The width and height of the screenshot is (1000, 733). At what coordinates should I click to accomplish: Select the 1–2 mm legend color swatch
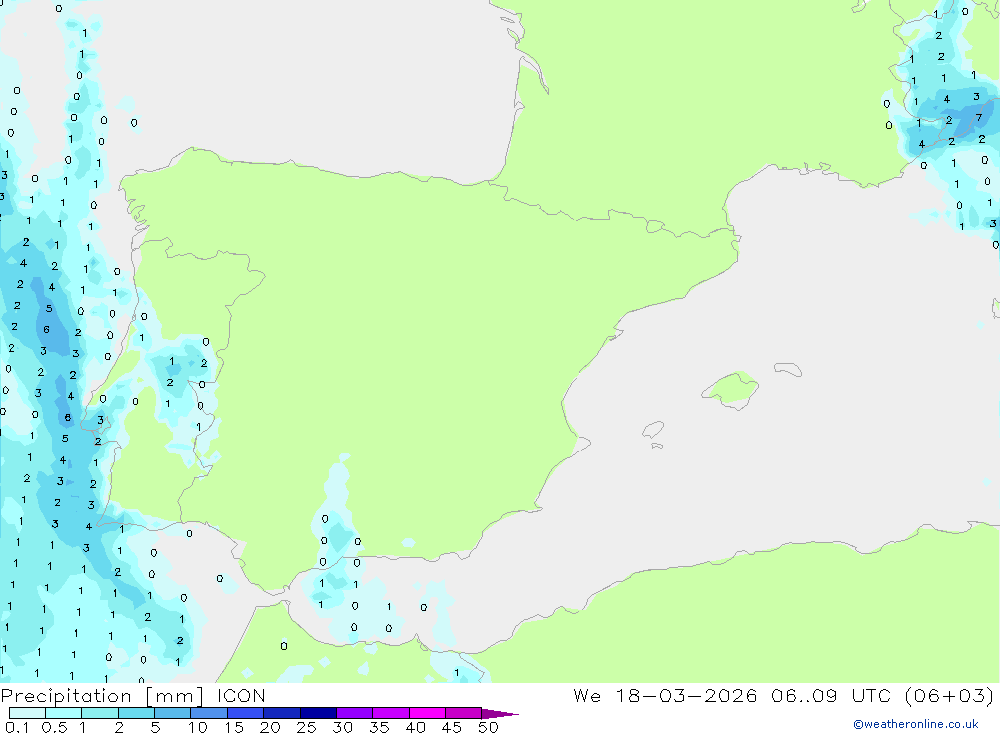coord(100,713)
